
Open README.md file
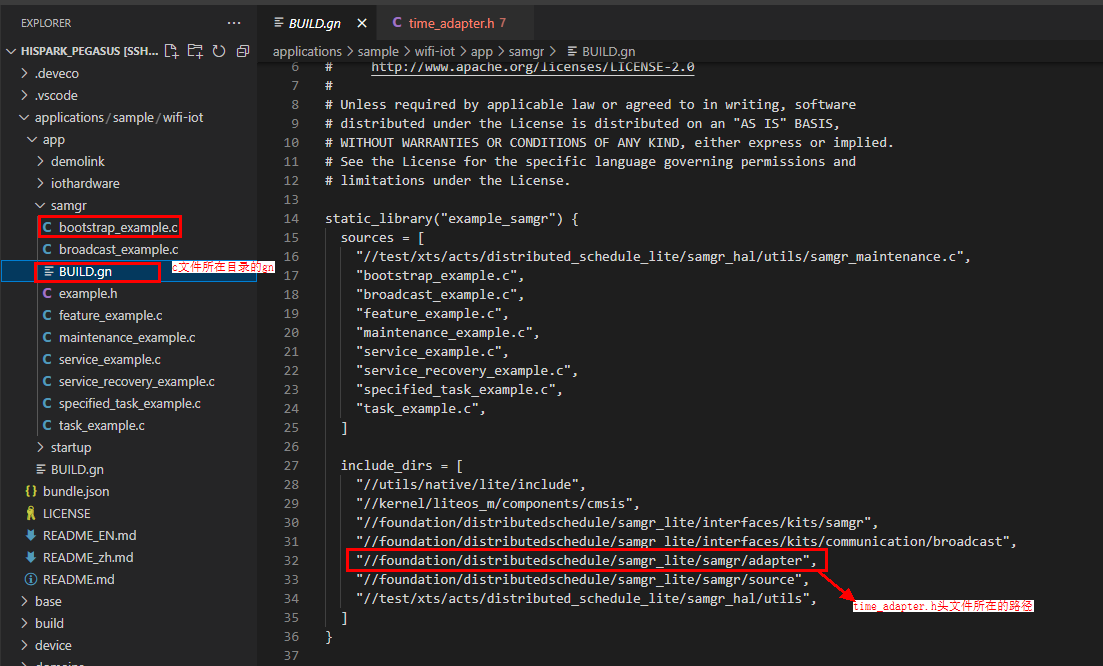pyautogui.click(x=78, y=579)
